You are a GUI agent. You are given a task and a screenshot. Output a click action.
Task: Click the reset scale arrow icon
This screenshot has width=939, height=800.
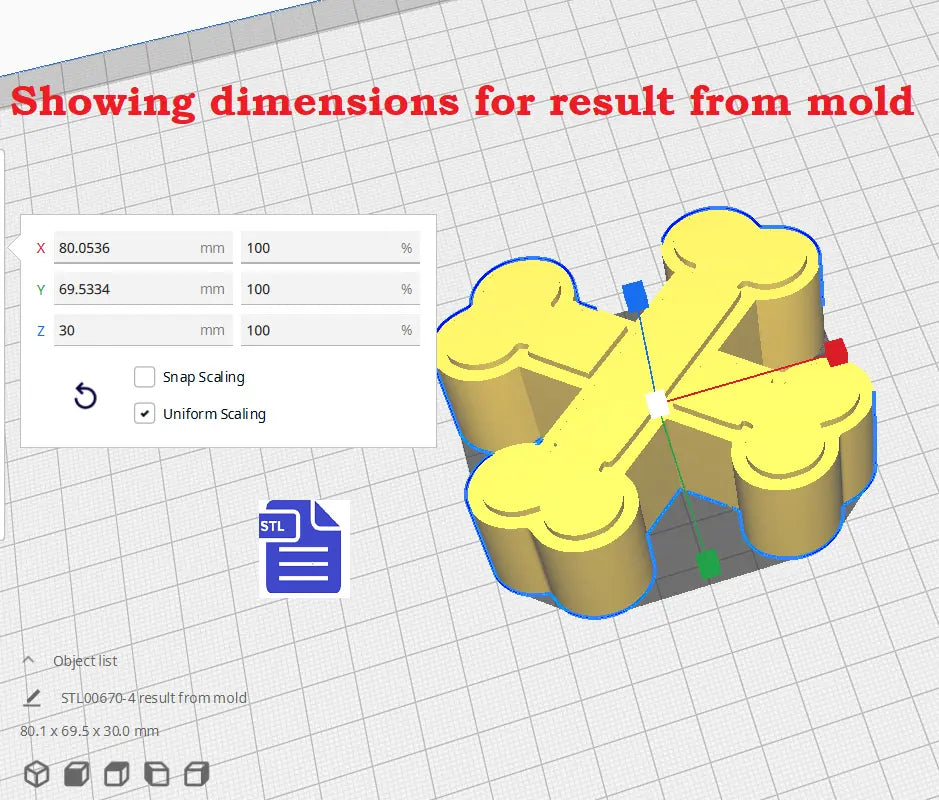tap(86, 397)
